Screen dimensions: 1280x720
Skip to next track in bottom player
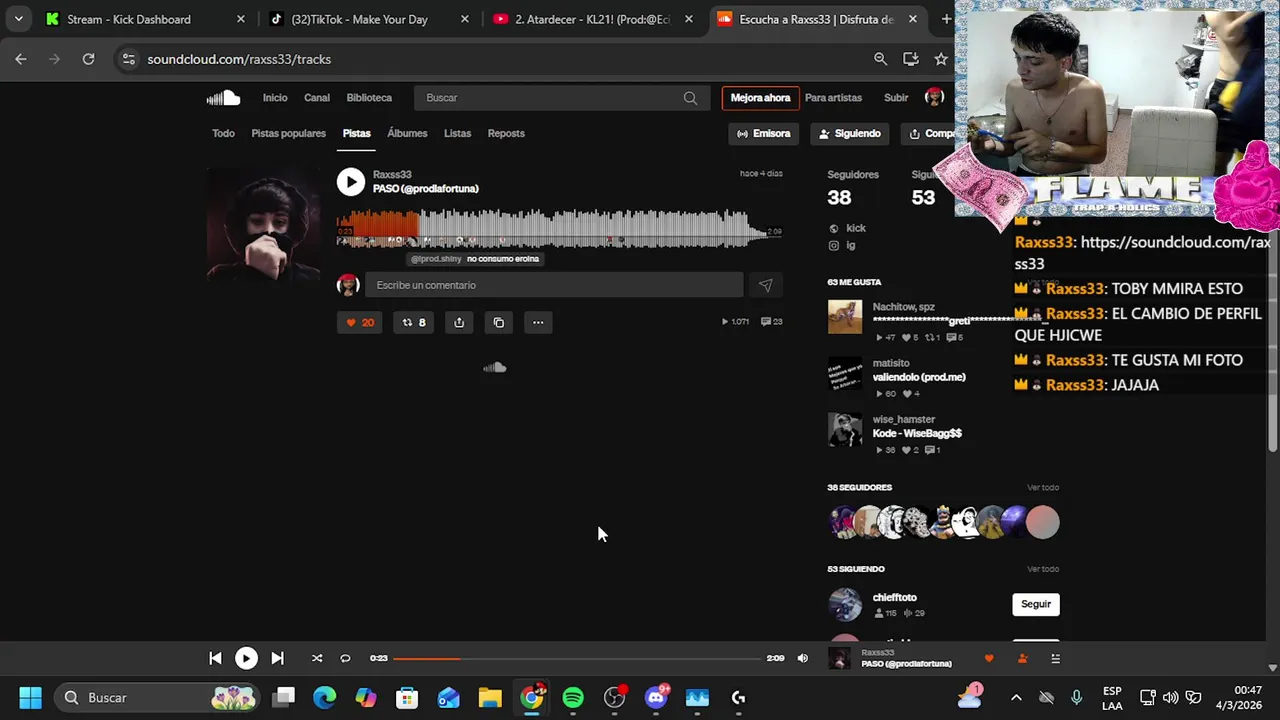[x=277, y=658]
